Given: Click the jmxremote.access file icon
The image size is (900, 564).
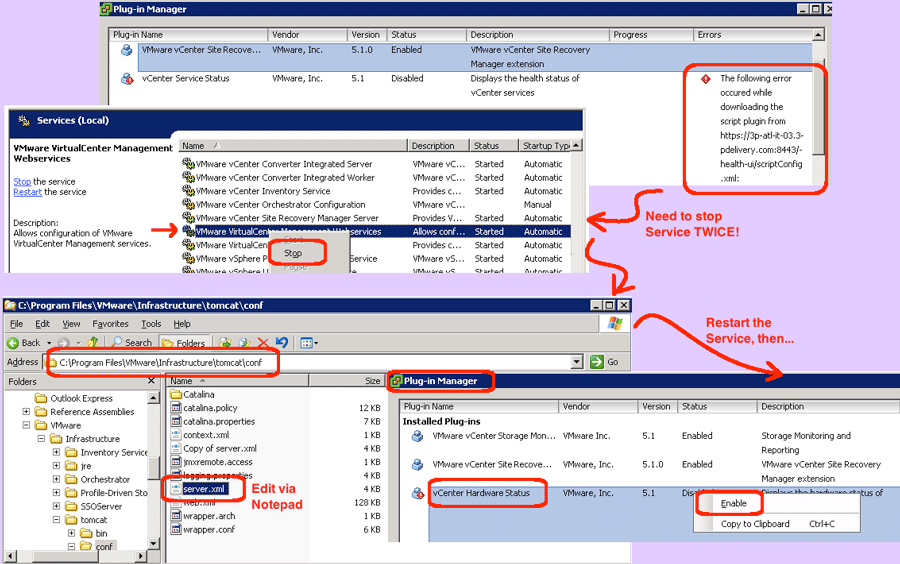Looking at the screenshot, I should pos(176,462).
